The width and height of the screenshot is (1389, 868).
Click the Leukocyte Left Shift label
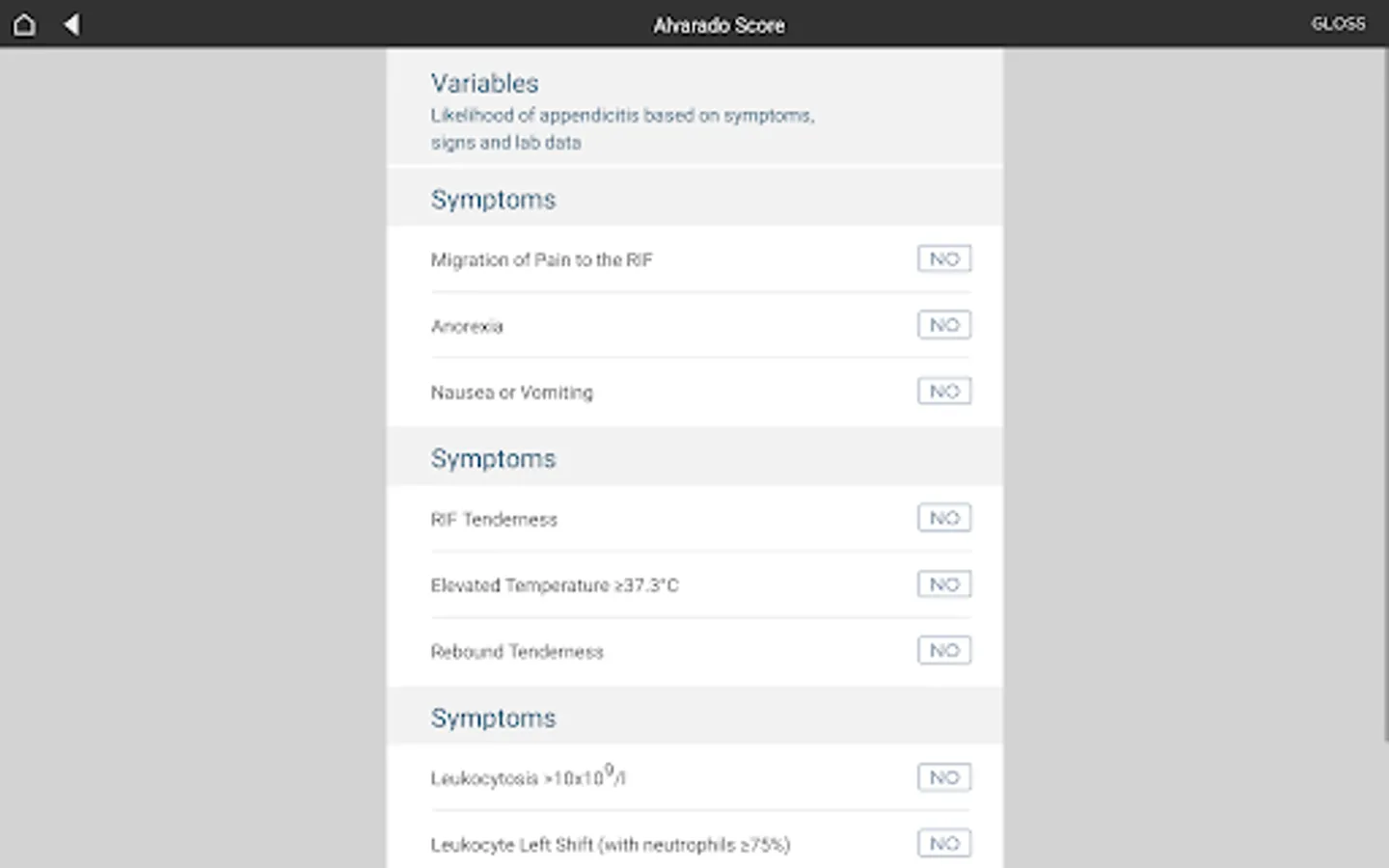click(x=610, y=845)
